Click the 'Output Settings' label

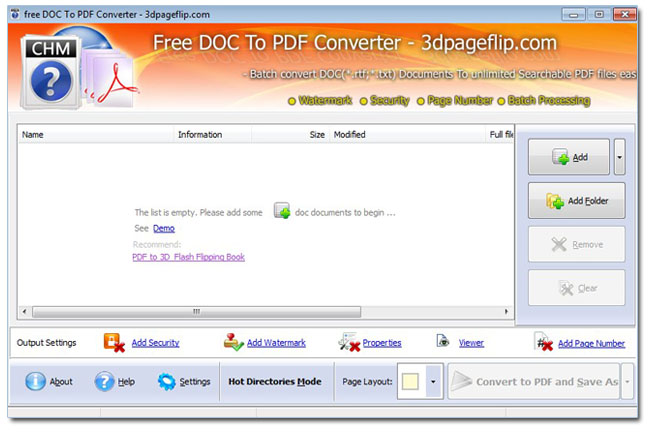pos(46,343)
